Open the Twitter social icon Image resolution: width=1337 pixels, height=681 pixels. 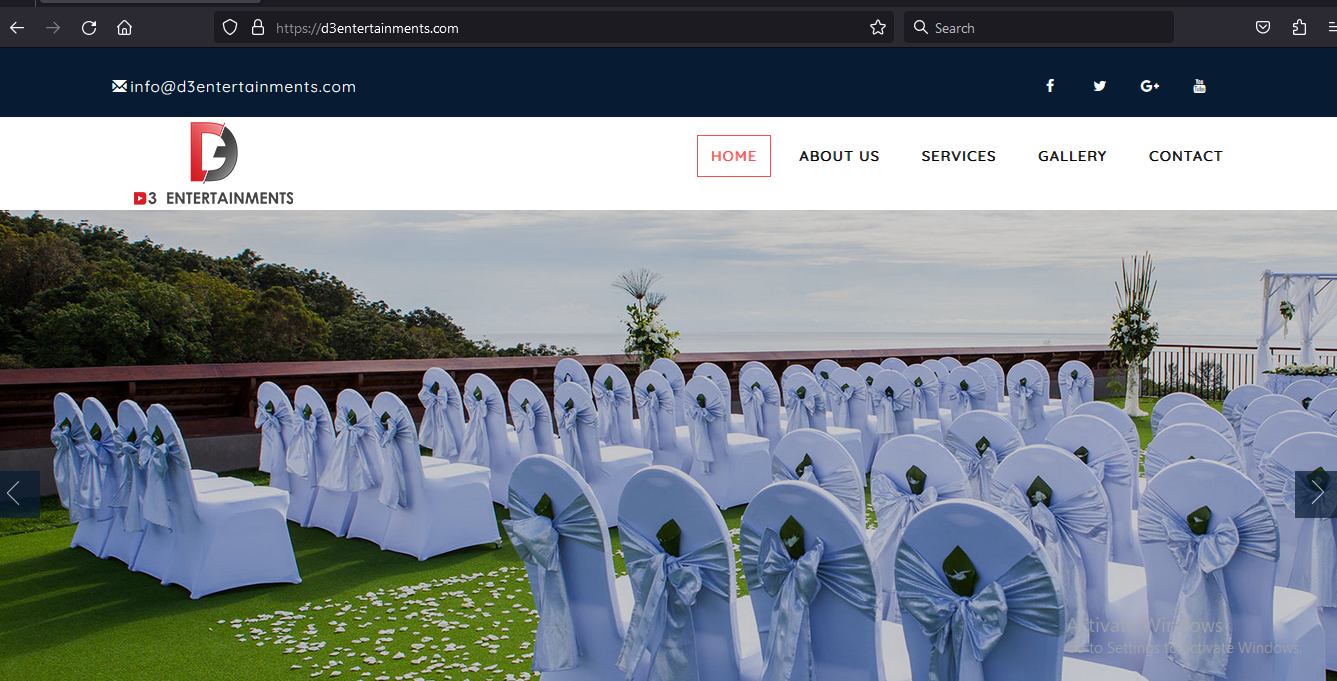click(x=1100, y=86)
